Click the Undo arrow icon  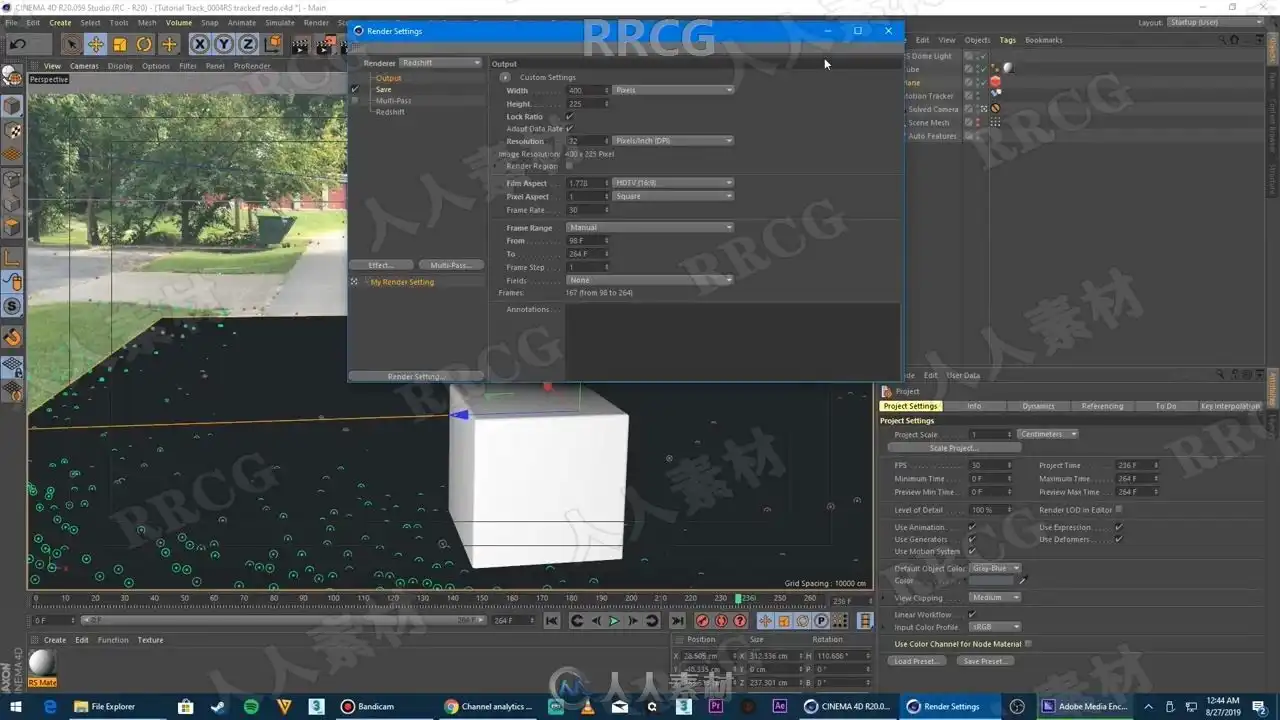pos(18,44)
